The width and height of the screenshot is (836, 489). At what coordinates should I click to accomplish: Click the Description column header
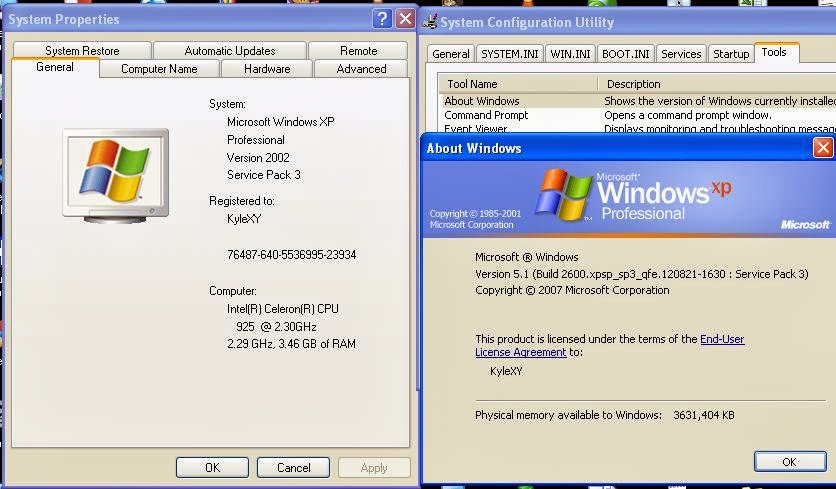tap(717, 84)
